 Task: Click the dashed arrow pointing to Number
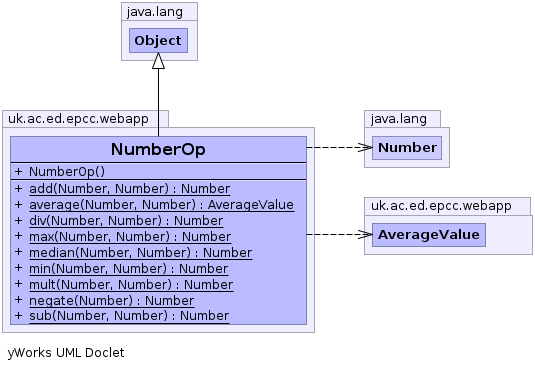pos(339,147)
